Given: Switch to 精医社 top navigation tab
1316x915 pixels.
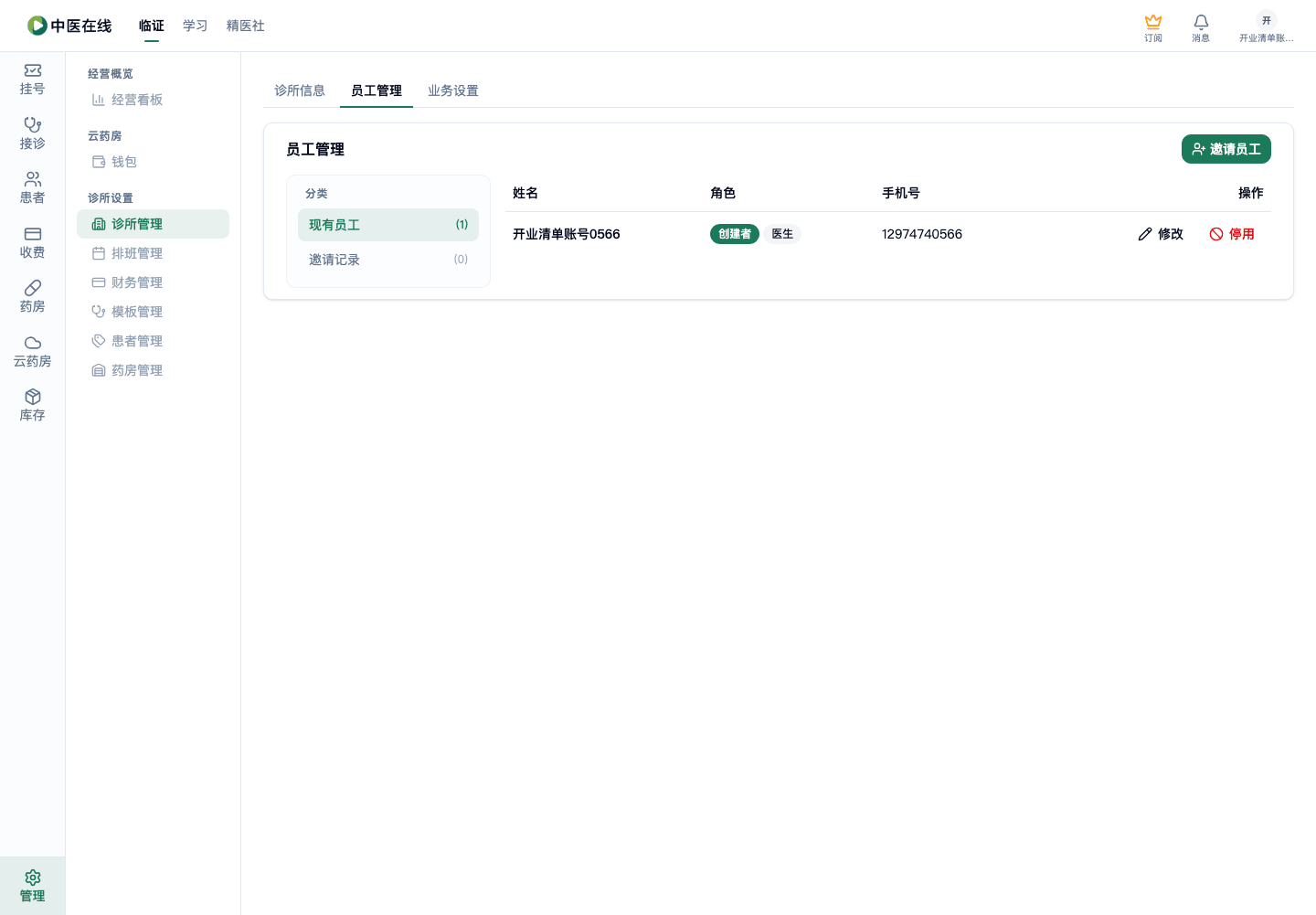Looking at the screenshot, I should tap(246, 26).
